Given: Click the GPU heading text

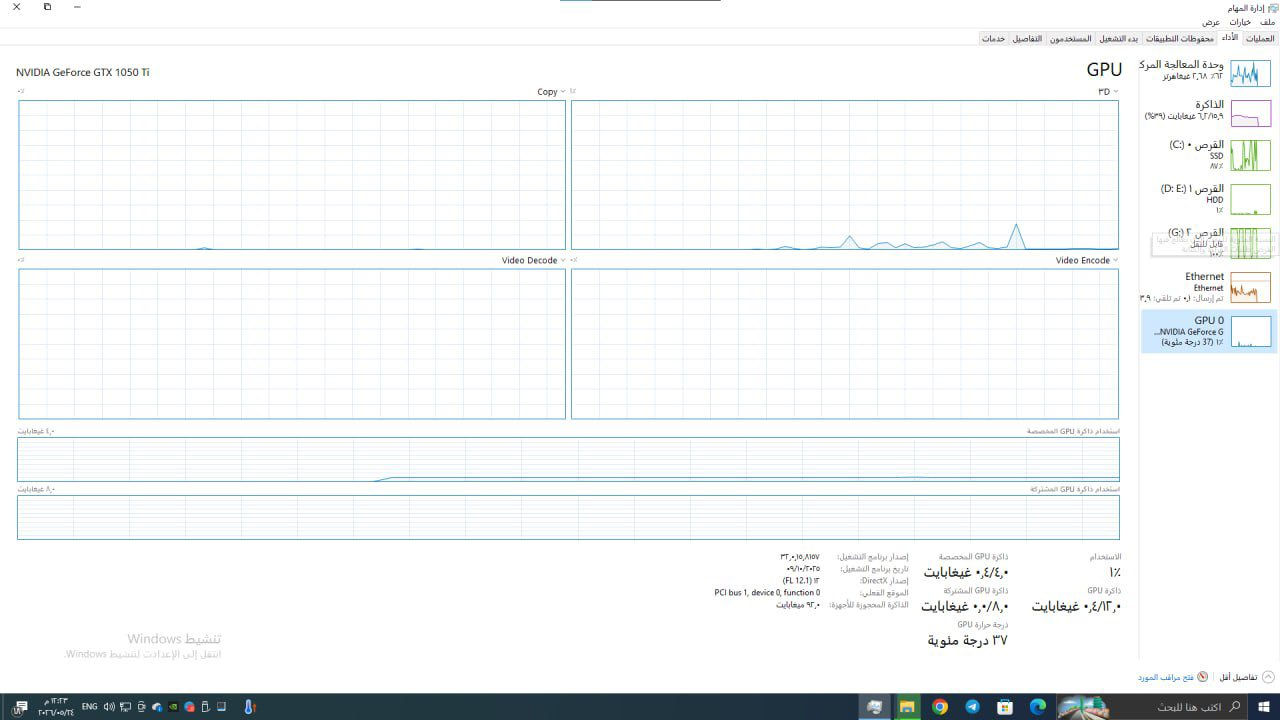Looking at the screenshot, I should click(1104, 69).
